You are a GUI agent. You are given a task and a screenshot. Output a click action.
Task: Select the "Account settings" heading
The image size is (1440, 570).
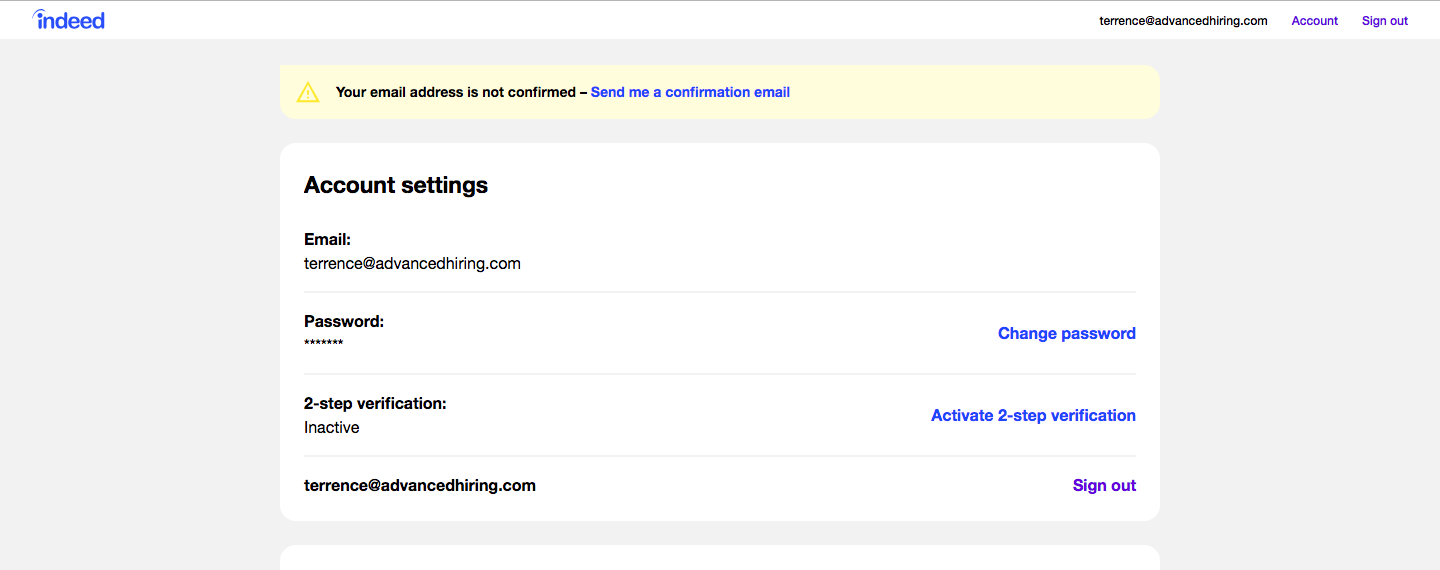coord(396,185)
